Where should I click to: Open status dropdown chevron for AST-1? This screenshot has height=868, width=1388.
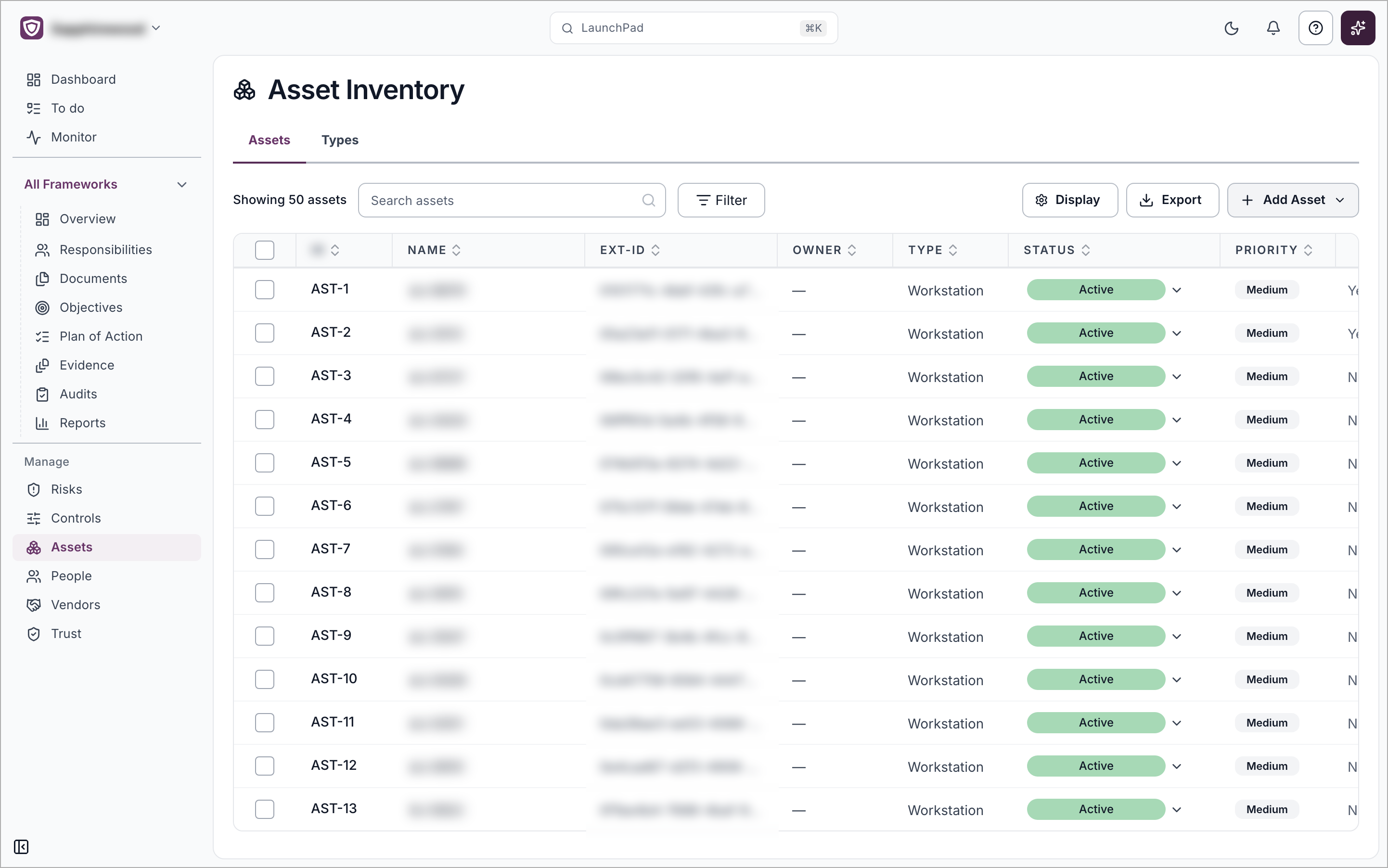[1177, 290]
